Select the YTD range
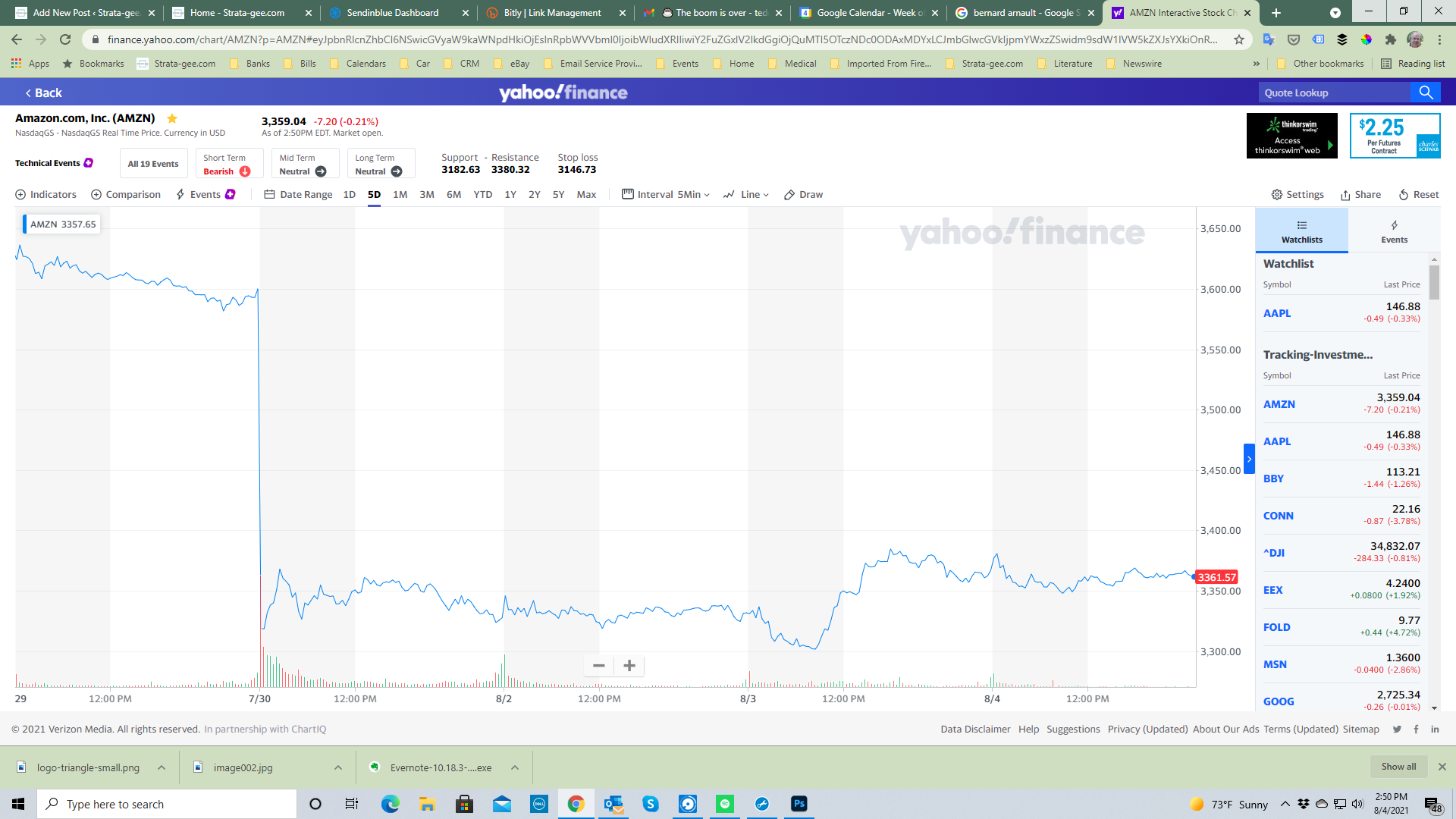Screen dimensions: 1456x819 (x=483, y=195)
